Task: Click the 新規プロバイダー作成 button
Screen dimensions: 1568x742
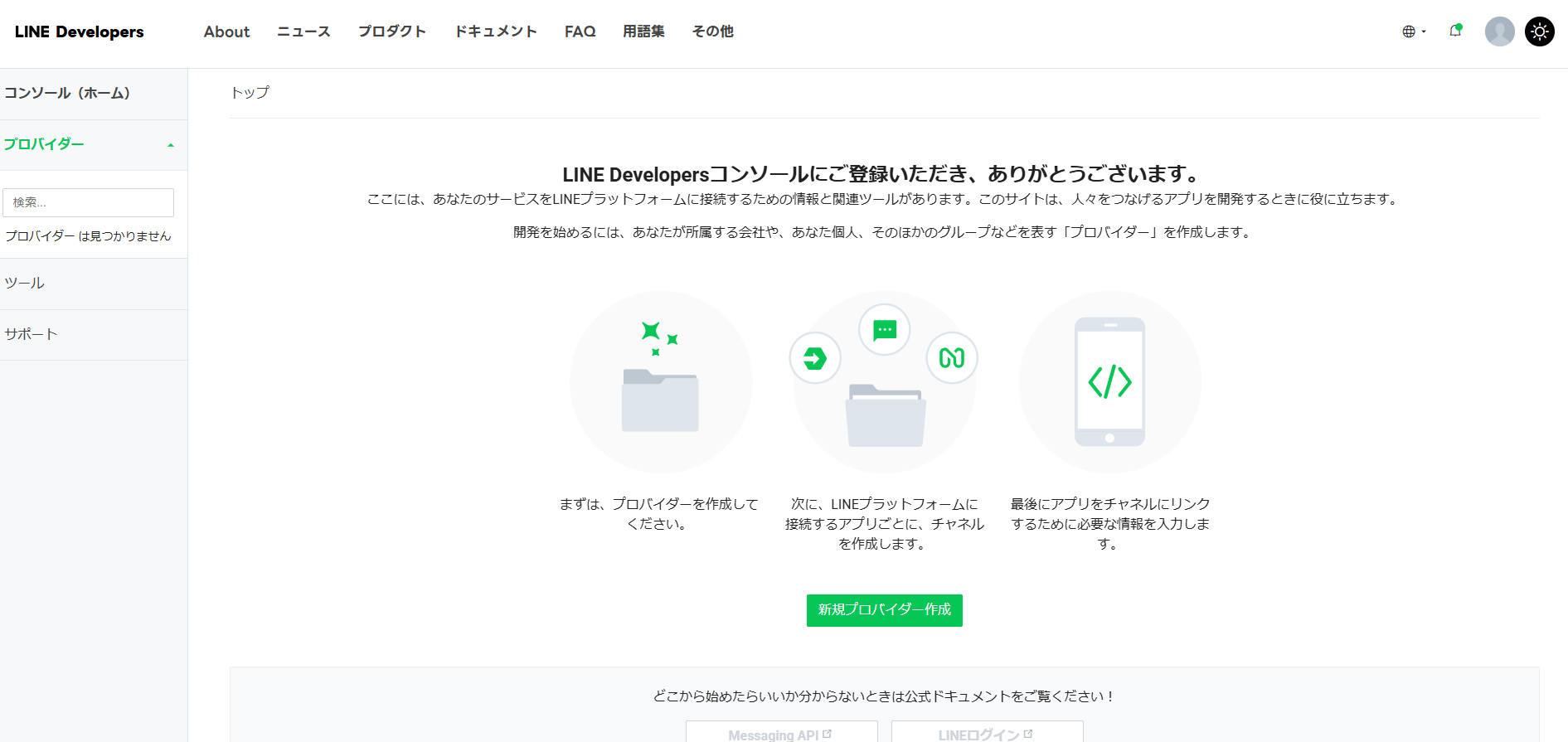Action: click(884, 610)
